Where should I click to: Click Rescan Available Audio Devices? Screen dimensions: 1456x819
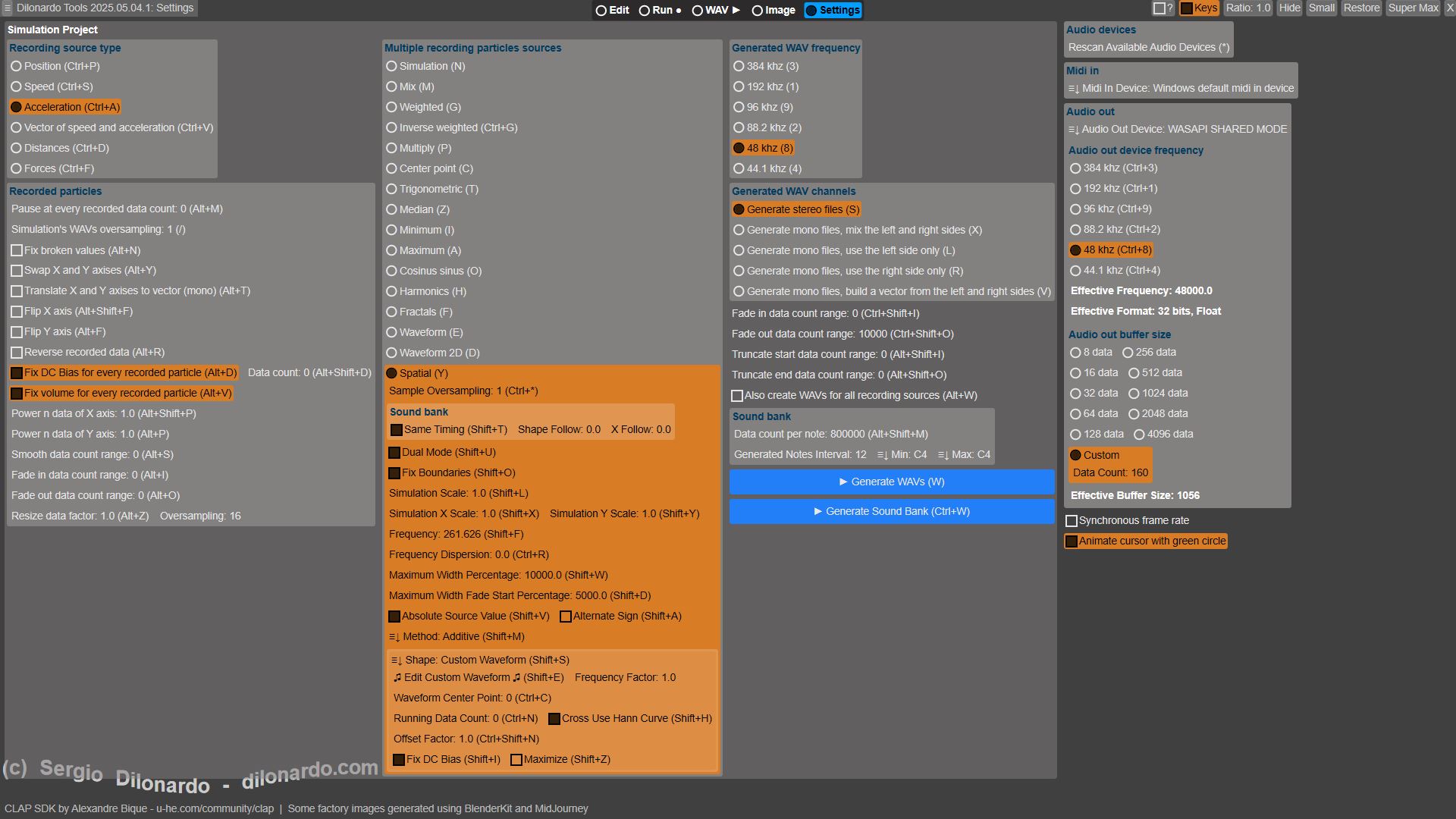1148,47
